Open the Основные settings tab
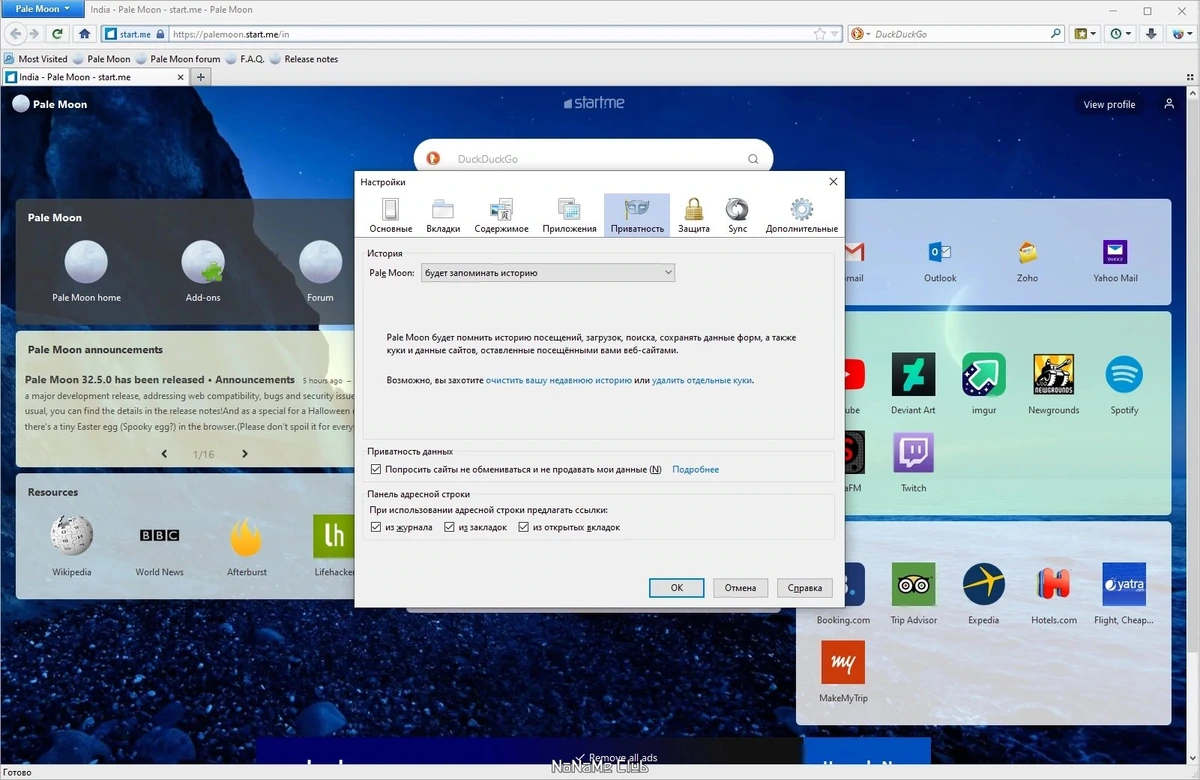 click(x=390, y=215)
